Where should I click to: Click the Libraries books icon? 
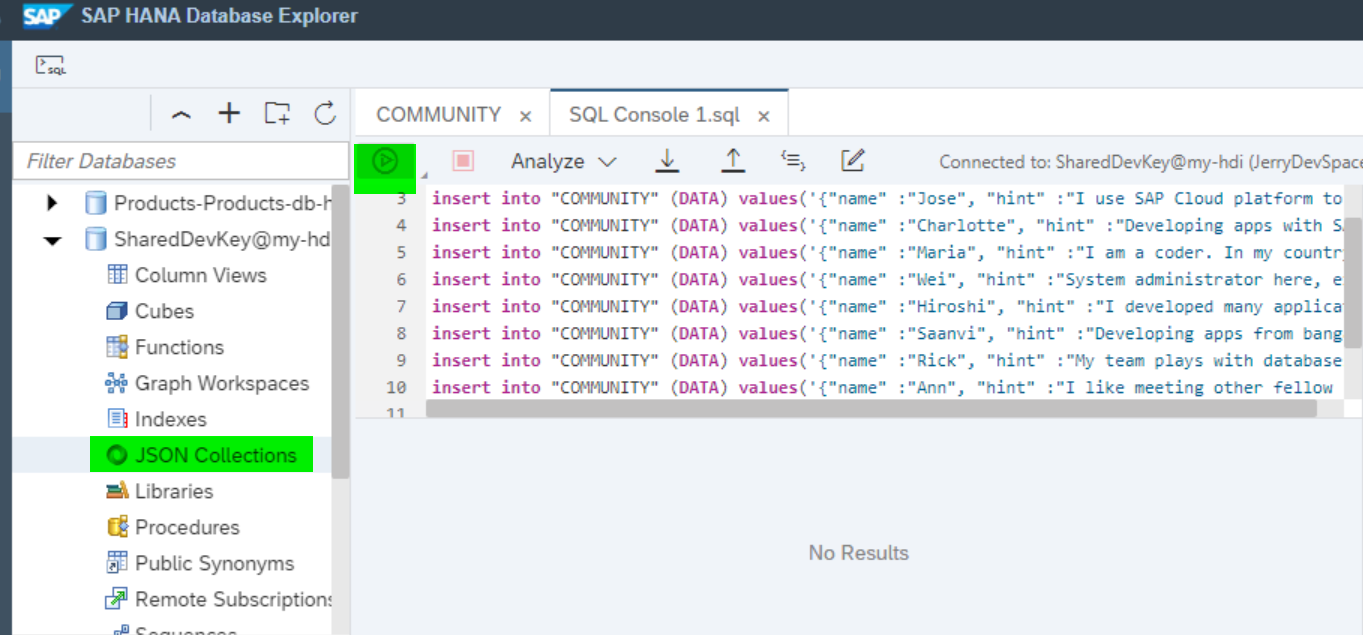pos(117,491)
